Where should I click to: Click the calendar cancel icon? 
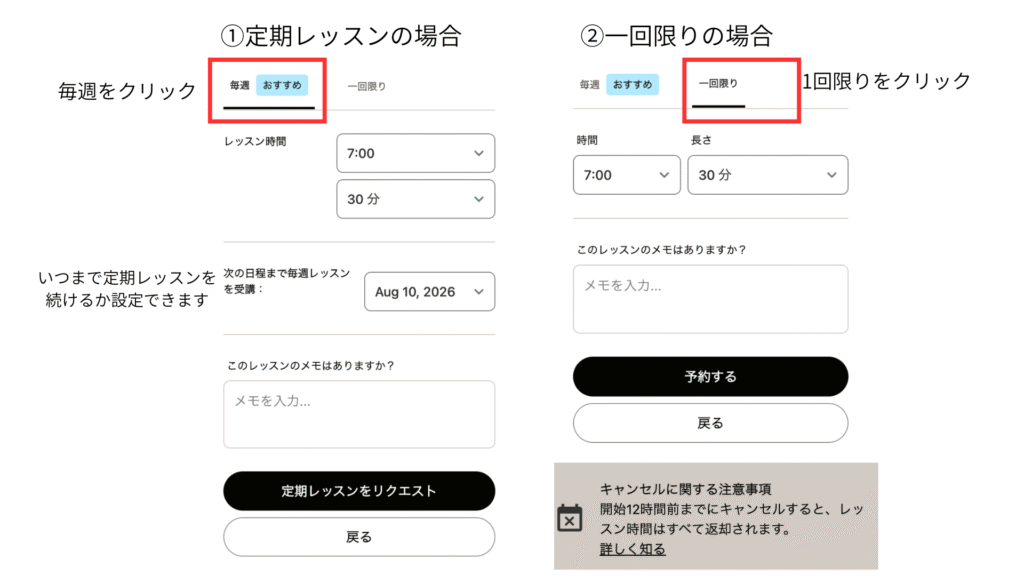point(569,518)
